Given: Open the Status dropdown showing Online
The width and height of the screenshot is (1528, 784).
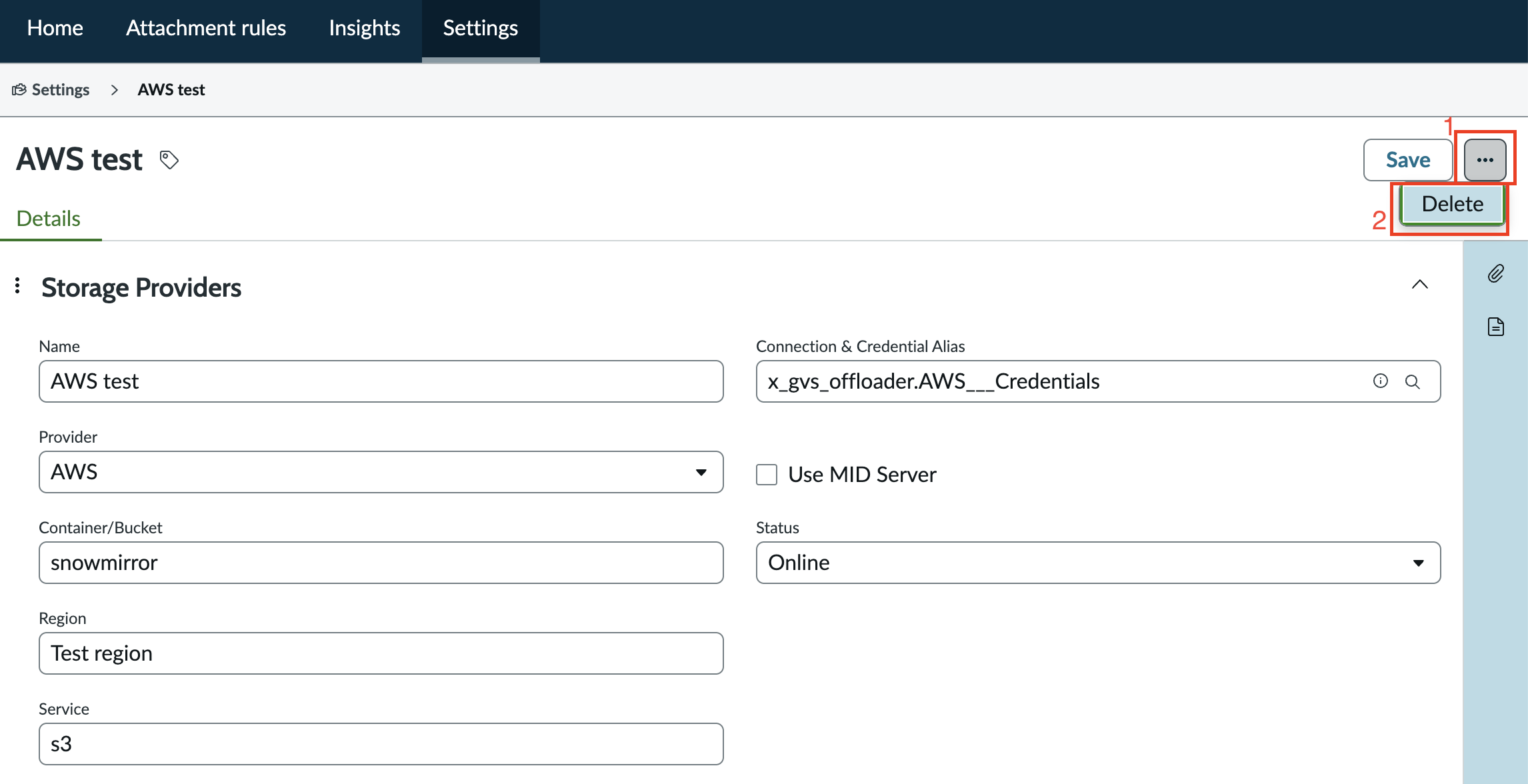Looking at the screenshot, I should 1098,563.
